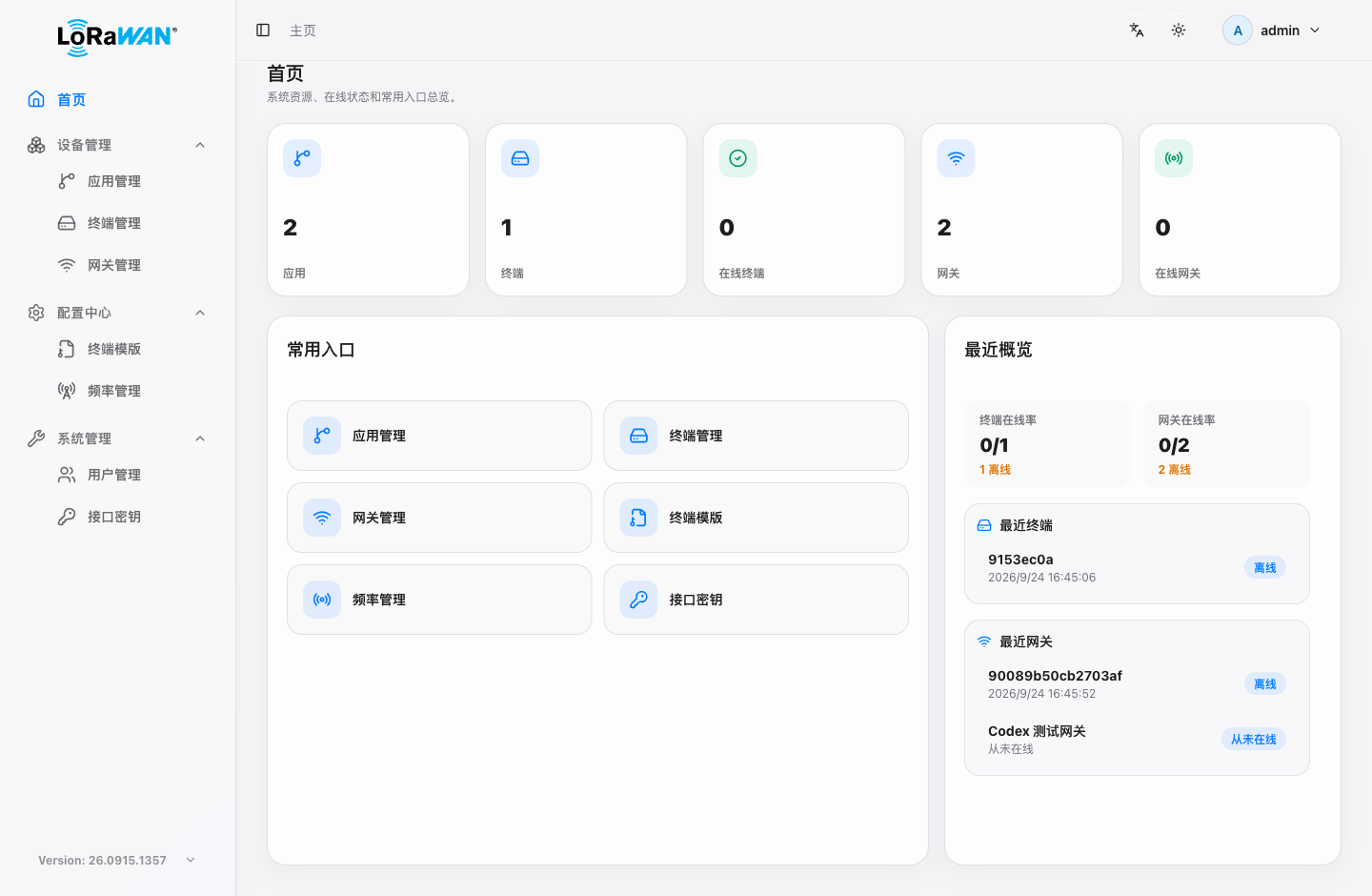Click the 终端在线率 0/1 card
Image resolution: width=1372 pixels, height=896 pixels.
click(x=1048, y=444)
